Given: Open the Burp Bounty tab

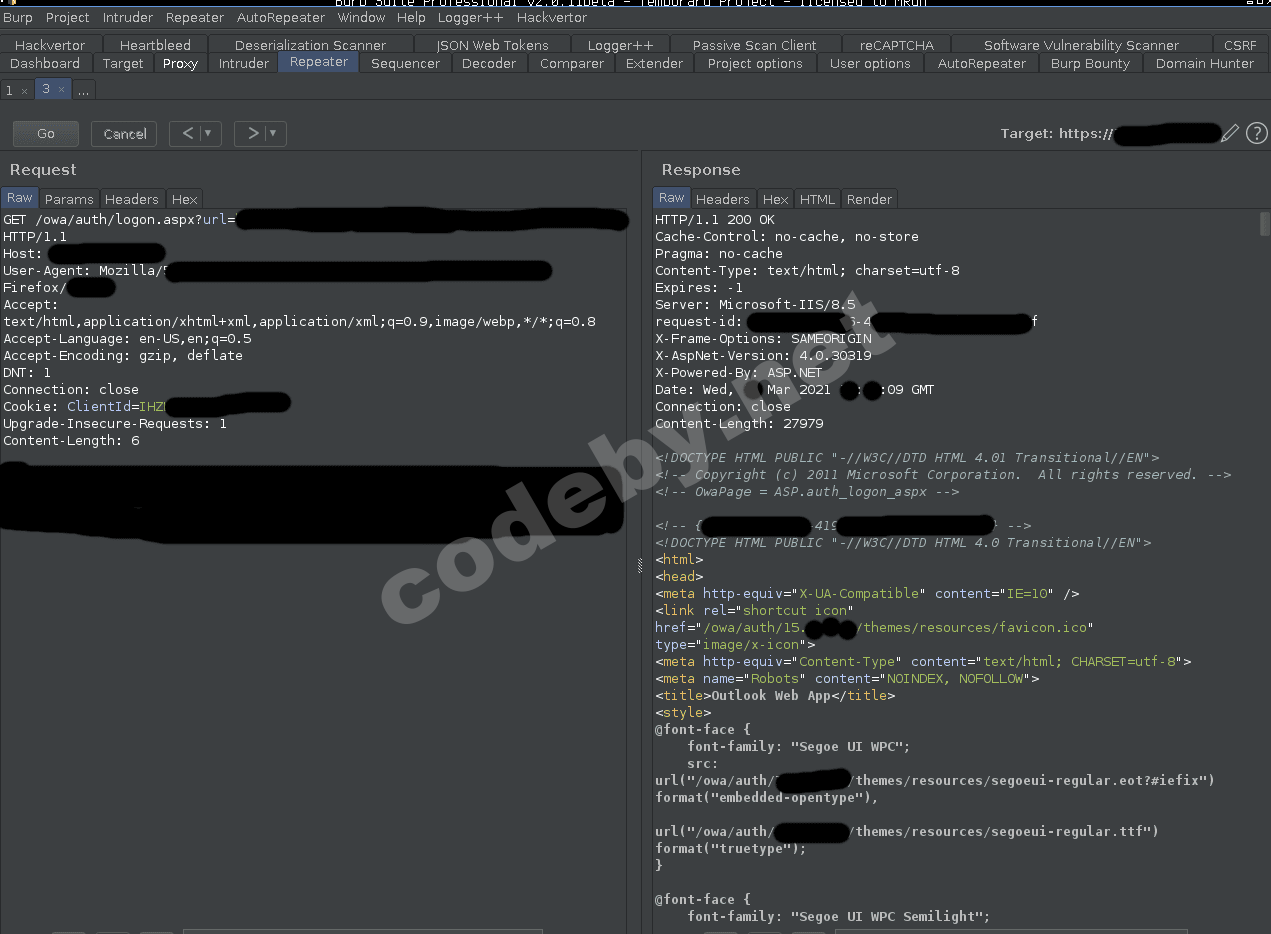Looking at the screenshot, I should pyautogui.click(x=1090, y=63).
